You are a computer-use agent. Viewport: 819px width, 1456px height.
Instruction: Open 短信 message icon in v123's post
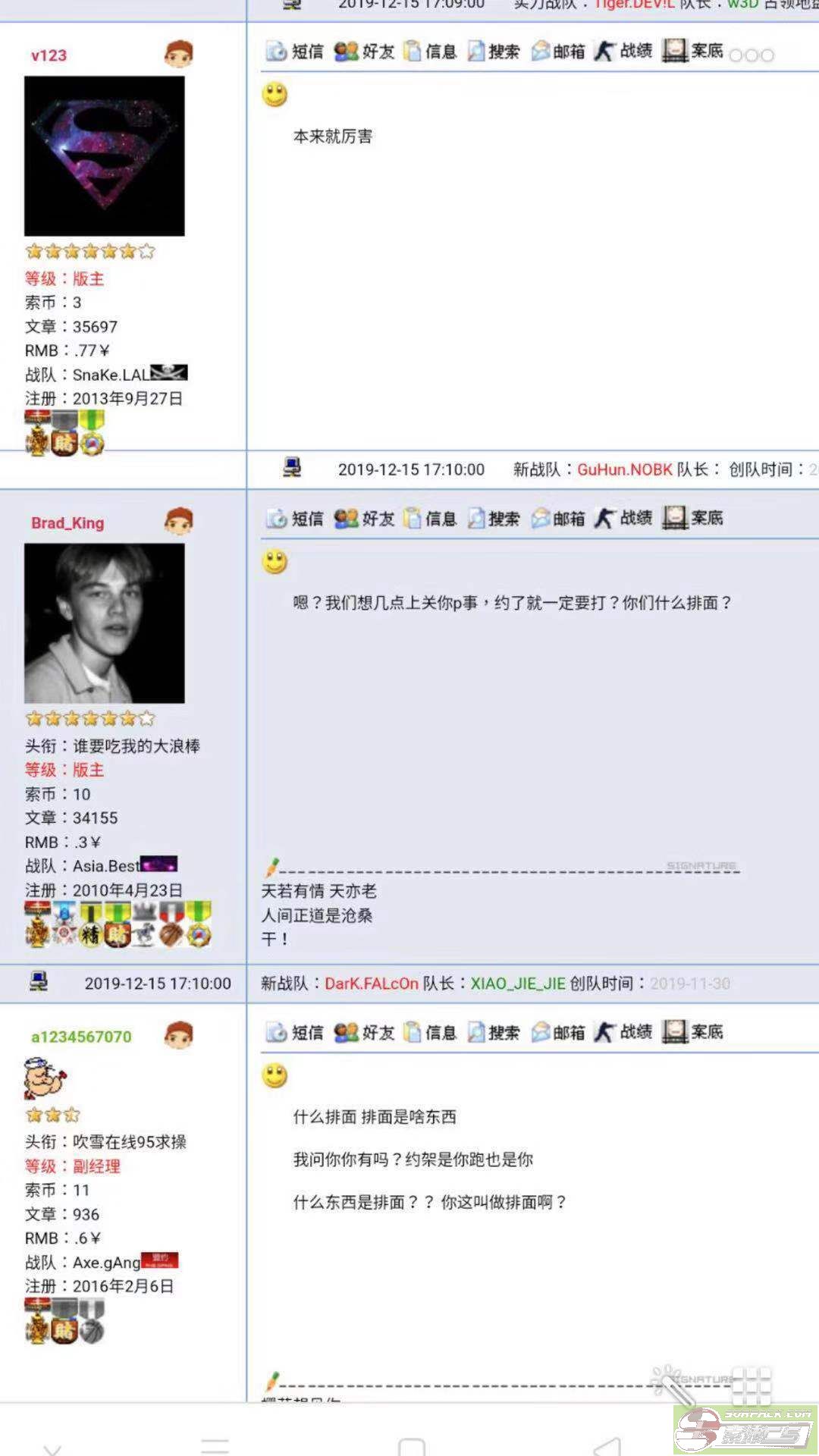294,52
